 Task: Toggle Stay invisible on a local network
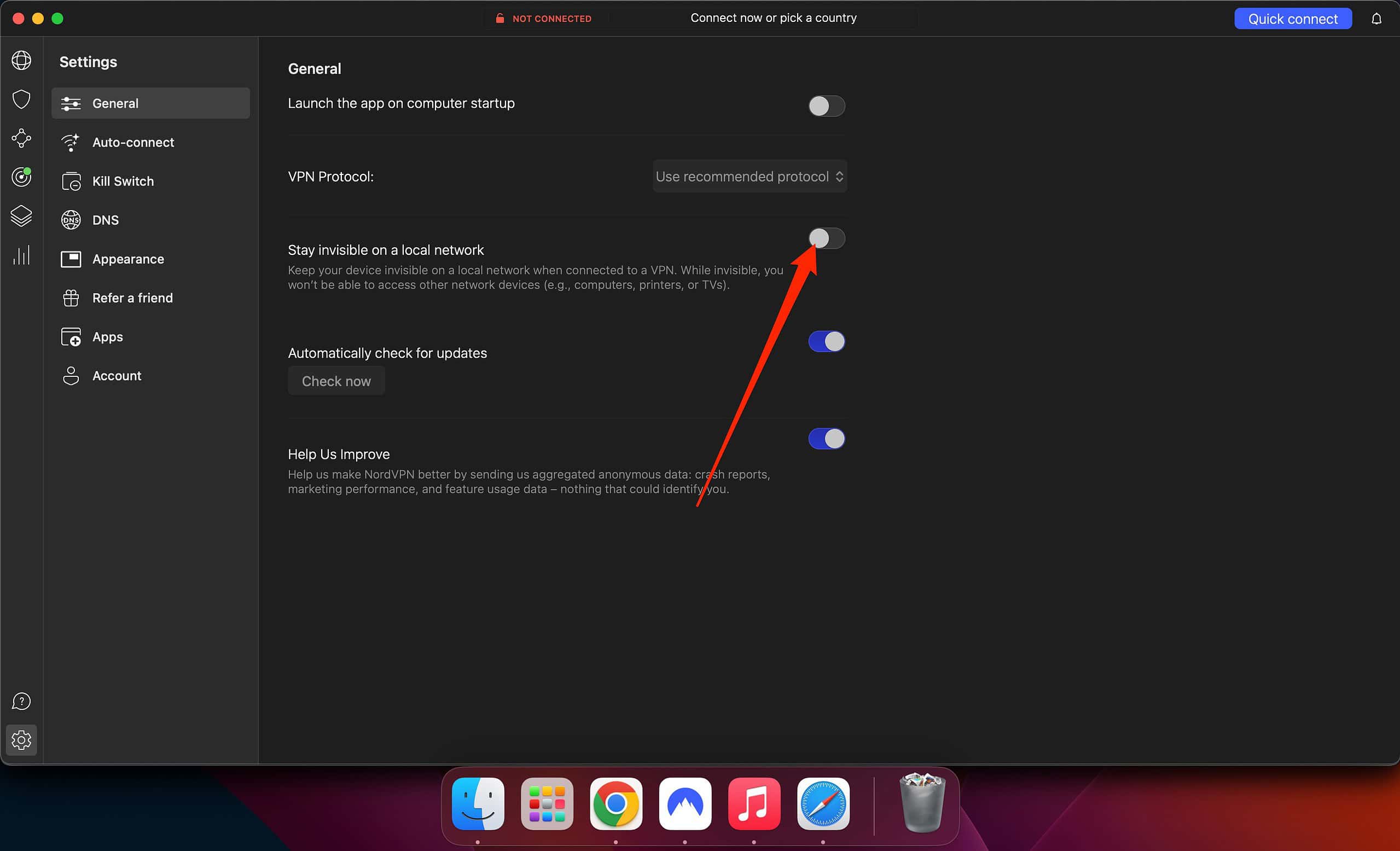[x=826, y=238]
